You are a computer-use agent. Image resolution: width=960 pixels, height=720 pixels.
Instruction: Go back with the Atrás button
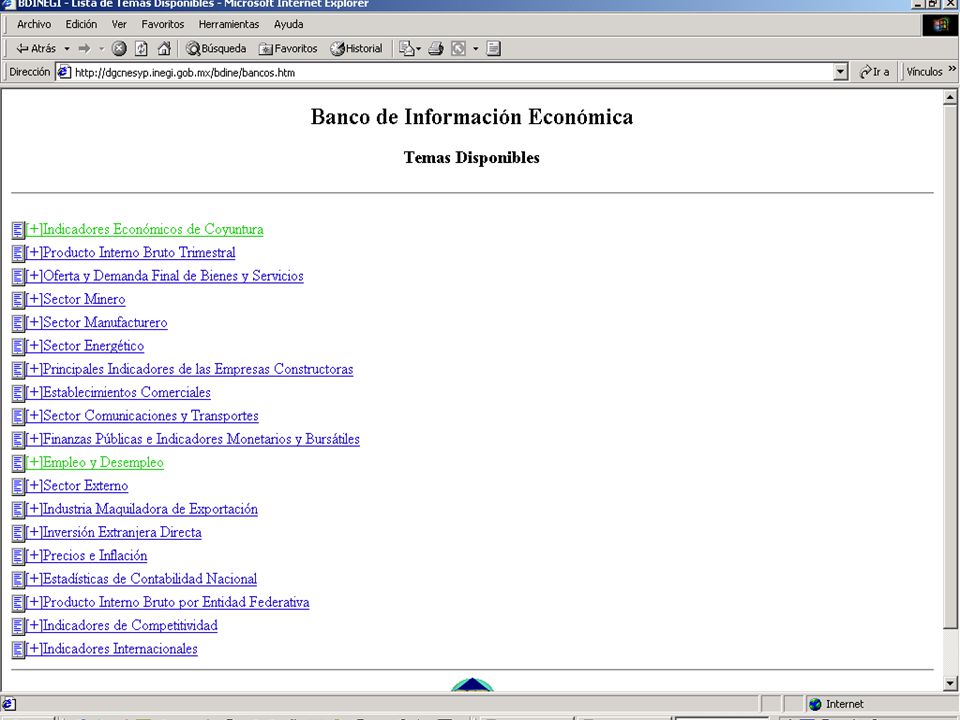coord(36,48)
